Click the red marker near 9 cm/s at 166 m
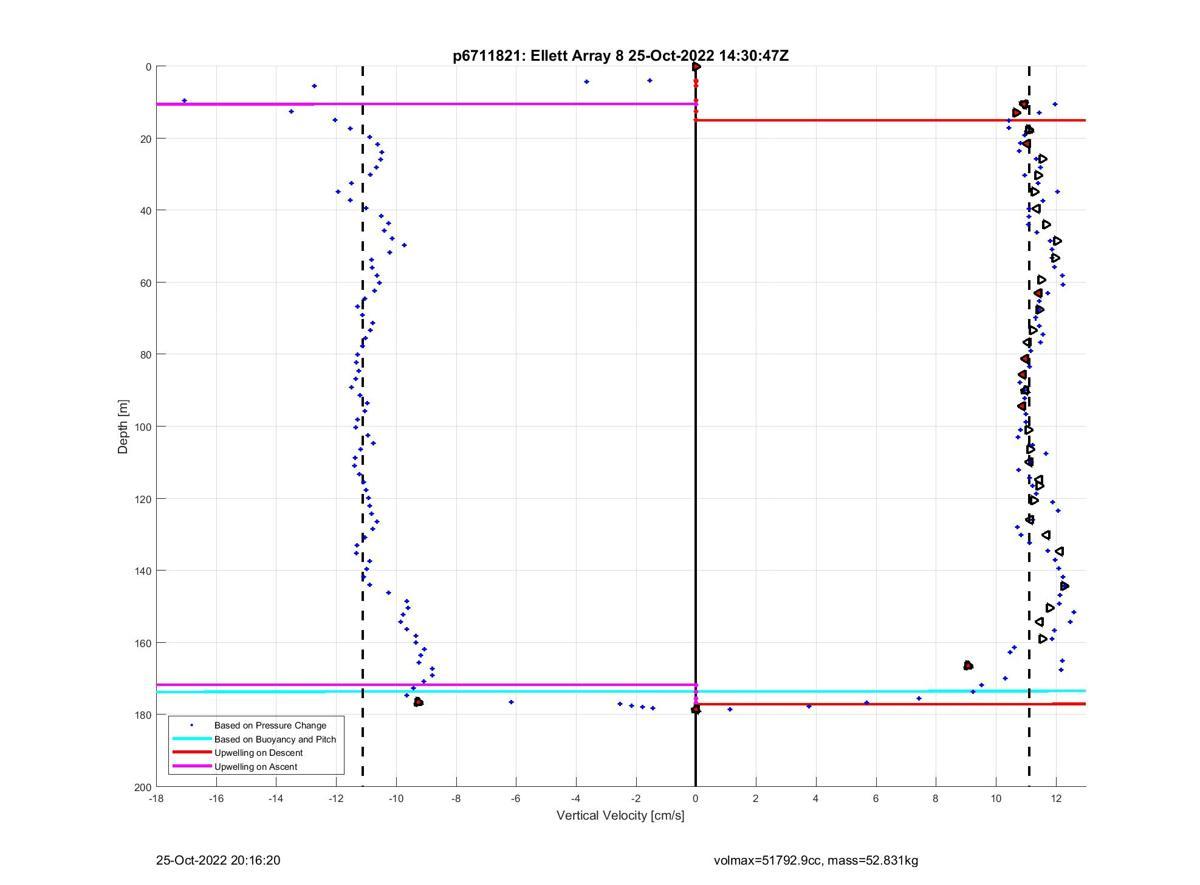Viewport: 1200px width, 885px height. click(x=968, y=665)
